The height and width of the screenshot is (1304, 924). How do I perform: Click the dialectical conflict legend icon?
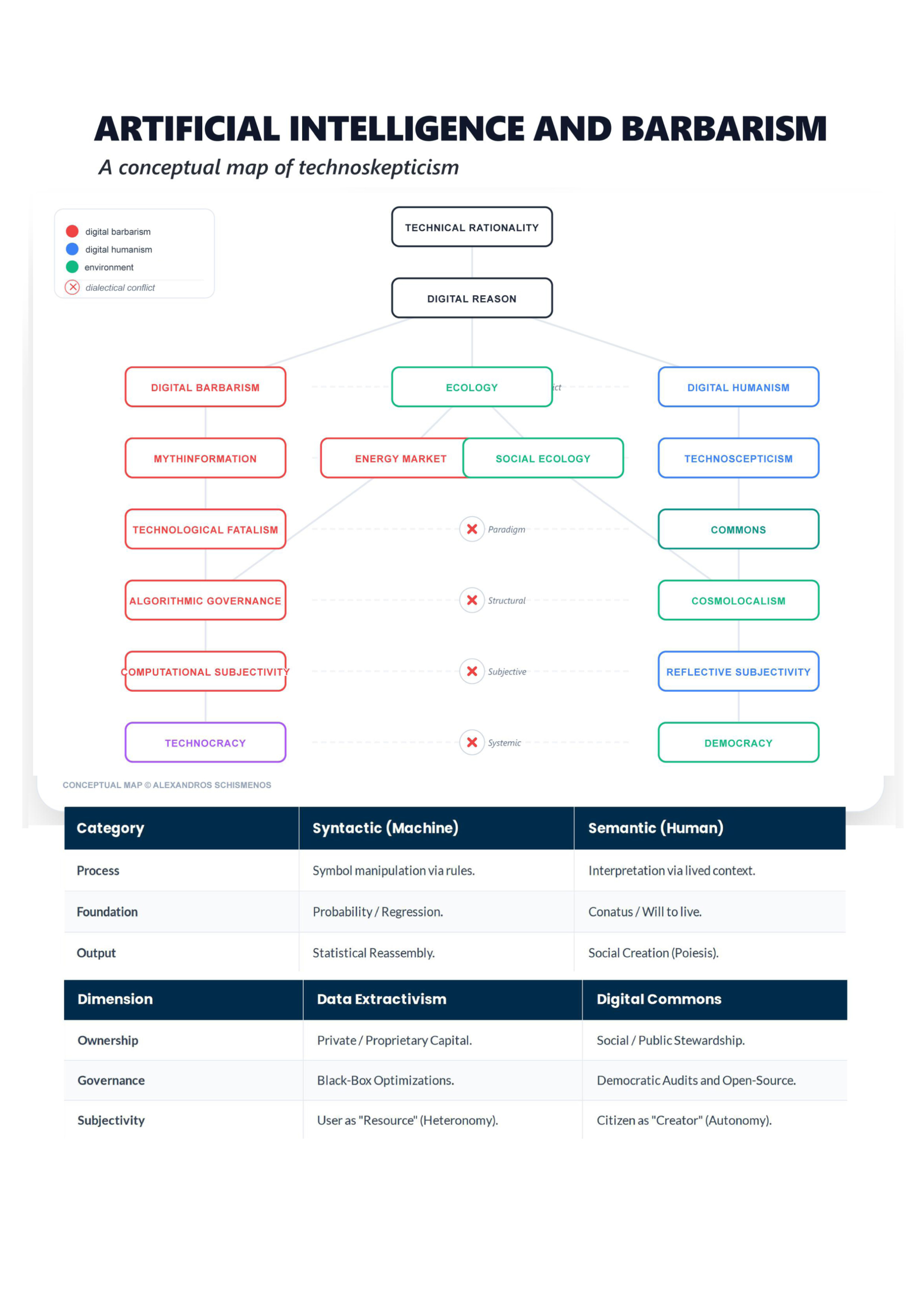[x=72, y=287]
